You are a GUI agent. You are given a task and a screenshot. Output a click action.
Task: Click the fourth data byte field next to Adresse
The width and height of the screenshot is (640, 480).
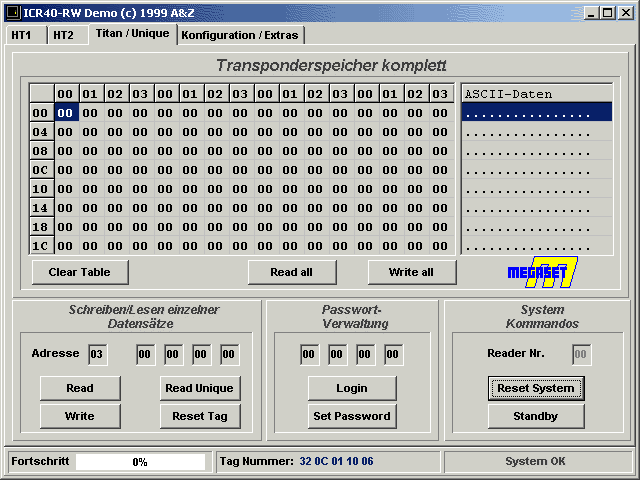click(230, 354)
